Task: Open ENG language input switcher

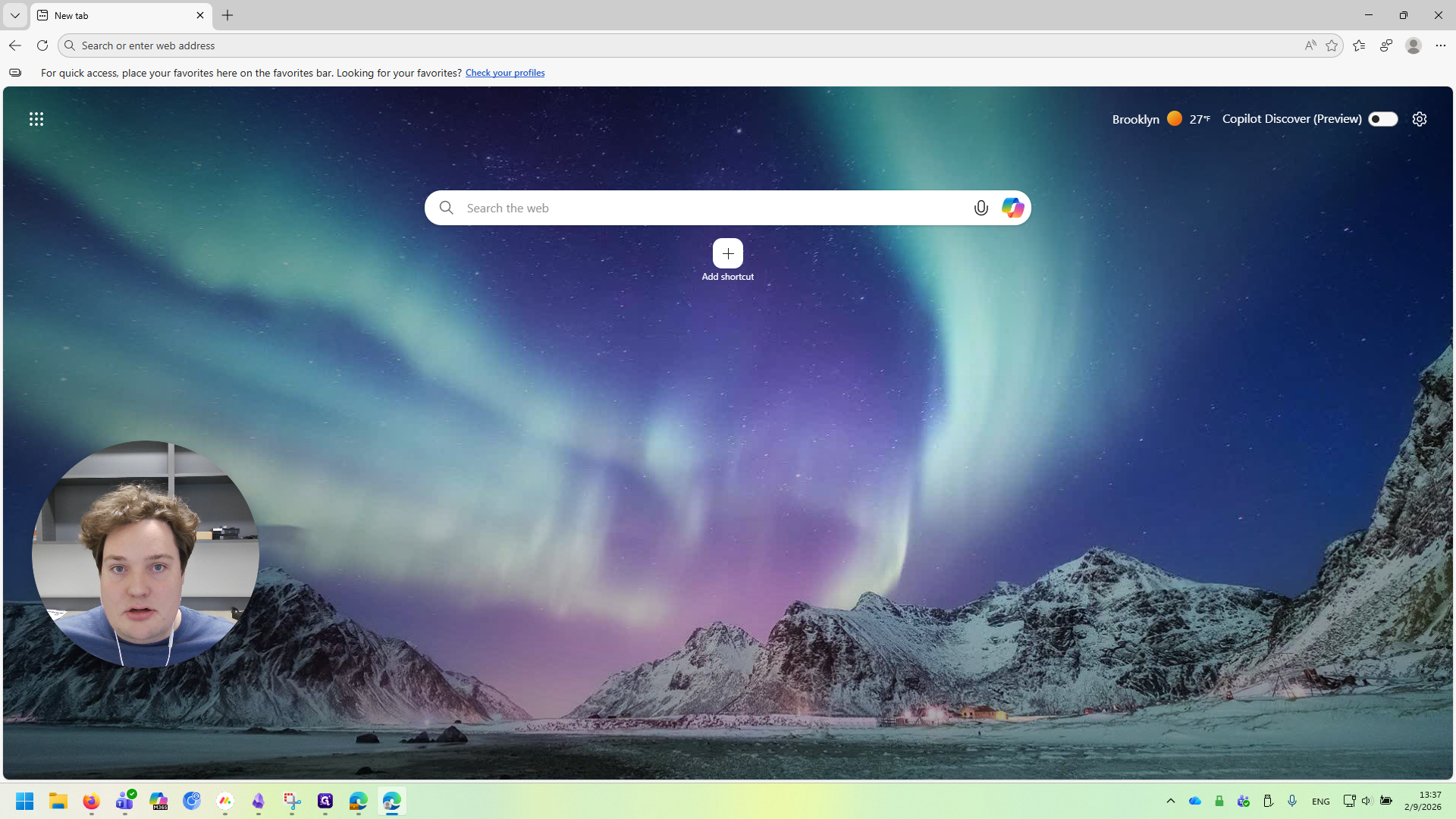Action: coord(1321,802)
